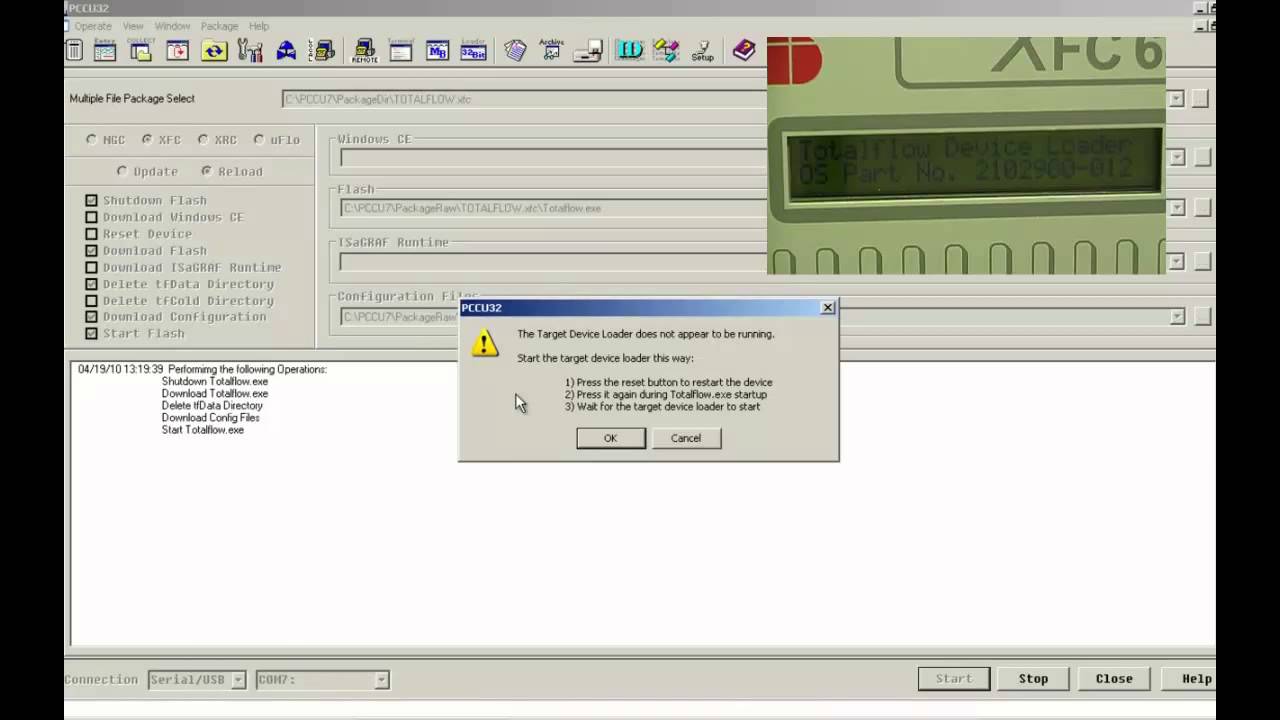Click the stacked papers toolbar icon

515,51
